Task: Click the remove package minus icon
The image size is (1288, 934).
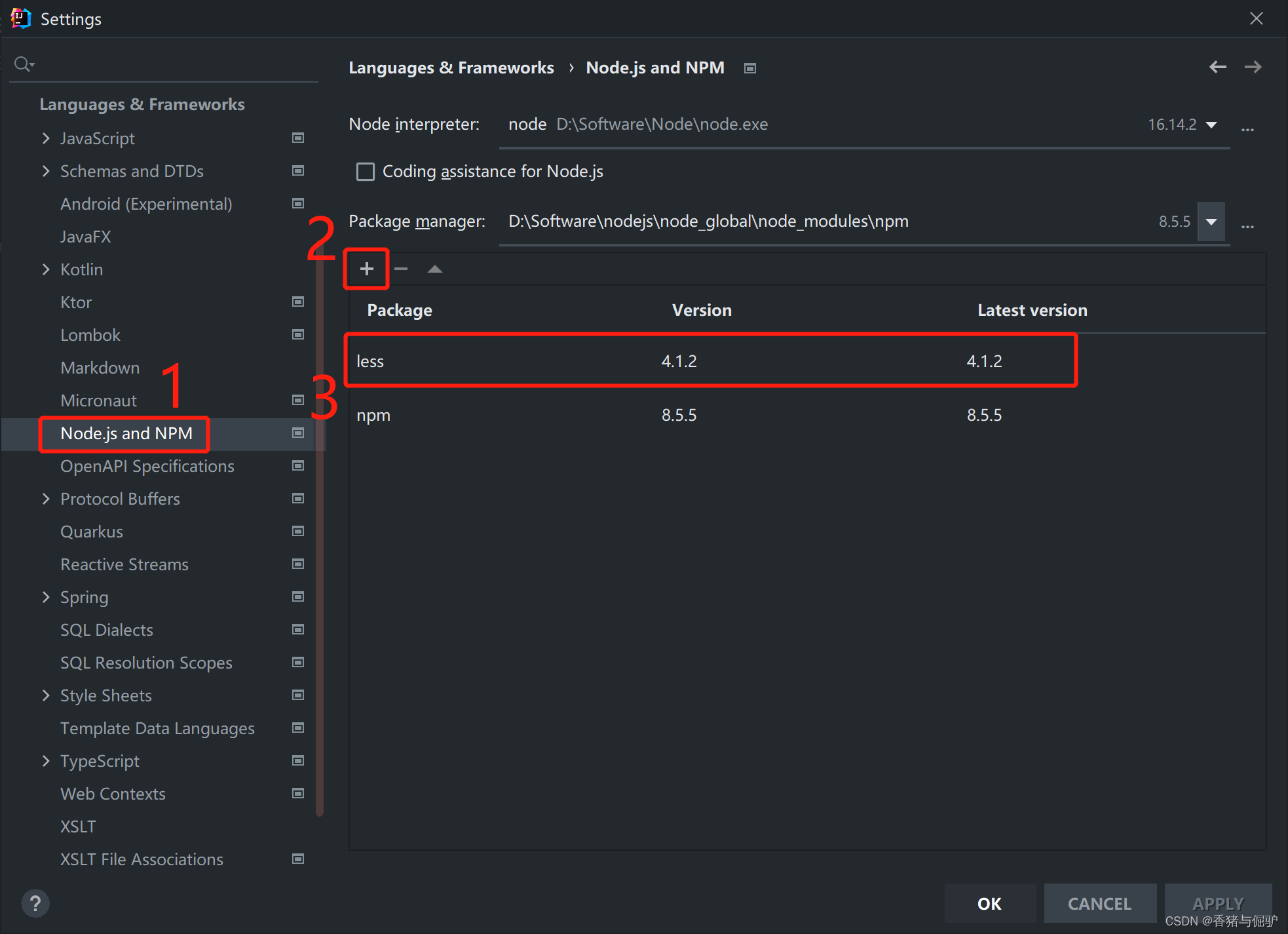Action: [401, 269]
